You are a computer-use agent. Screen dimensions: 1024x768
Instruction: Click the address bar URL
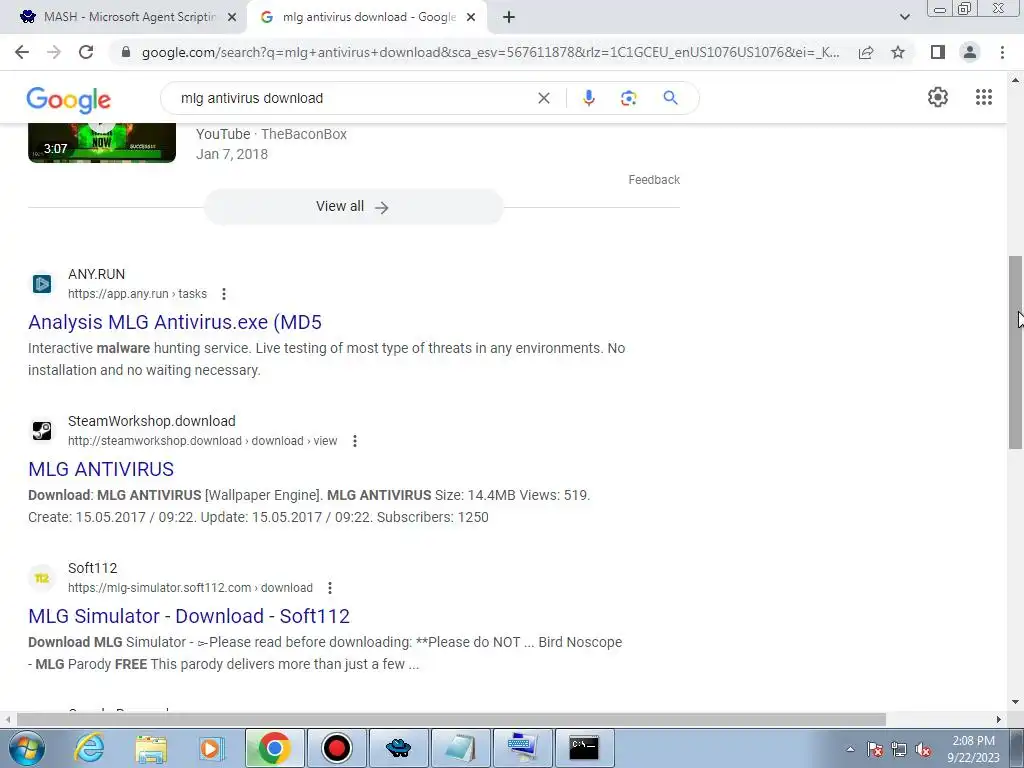coord(490,52)
